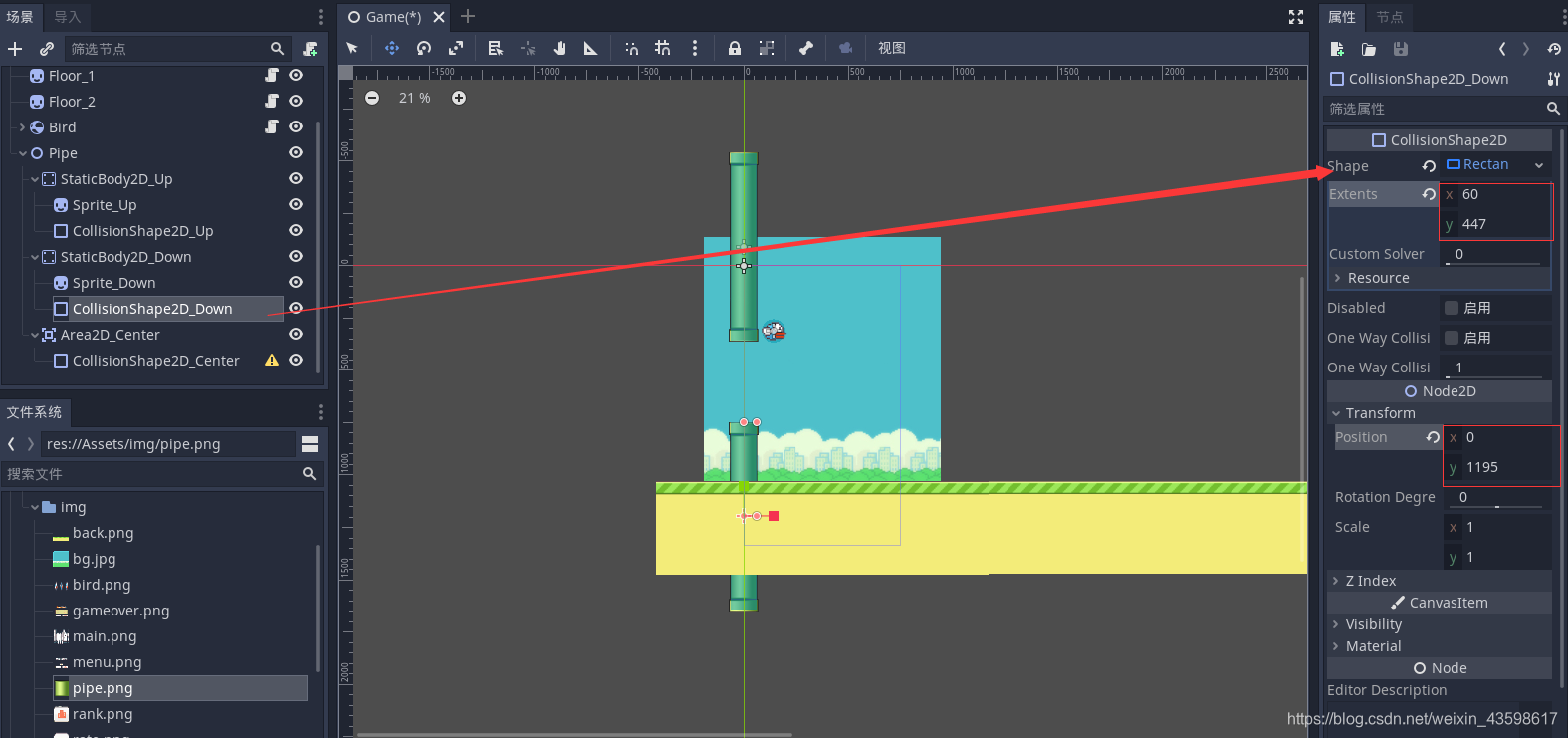Screen dimensions: 1568x738
Task: Open the 视图 menu
Action: coord(892,48)
